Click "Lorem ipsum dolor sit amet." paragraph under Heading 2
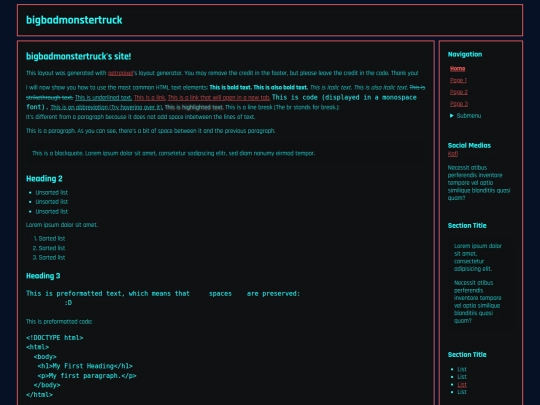 62,225
